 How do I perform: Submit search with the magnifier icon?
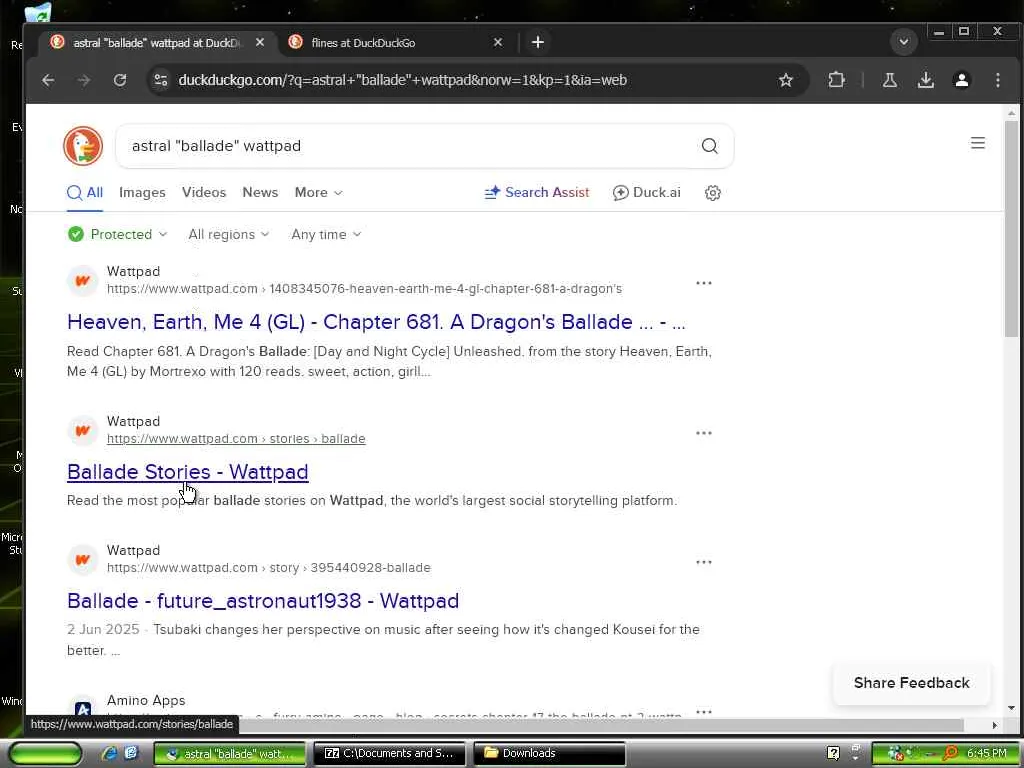(x=709, y=146)
